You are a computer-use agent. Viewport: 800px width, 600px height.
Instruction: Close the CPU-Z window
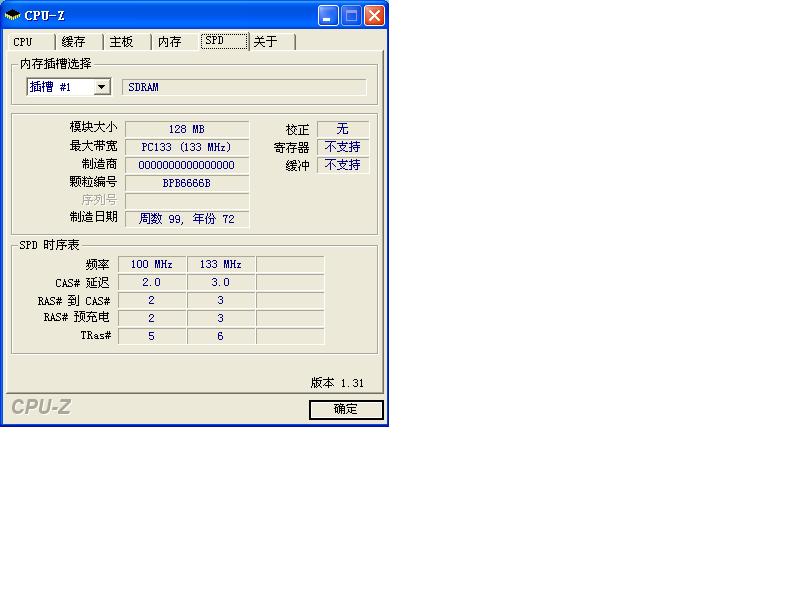click(374, 15)
